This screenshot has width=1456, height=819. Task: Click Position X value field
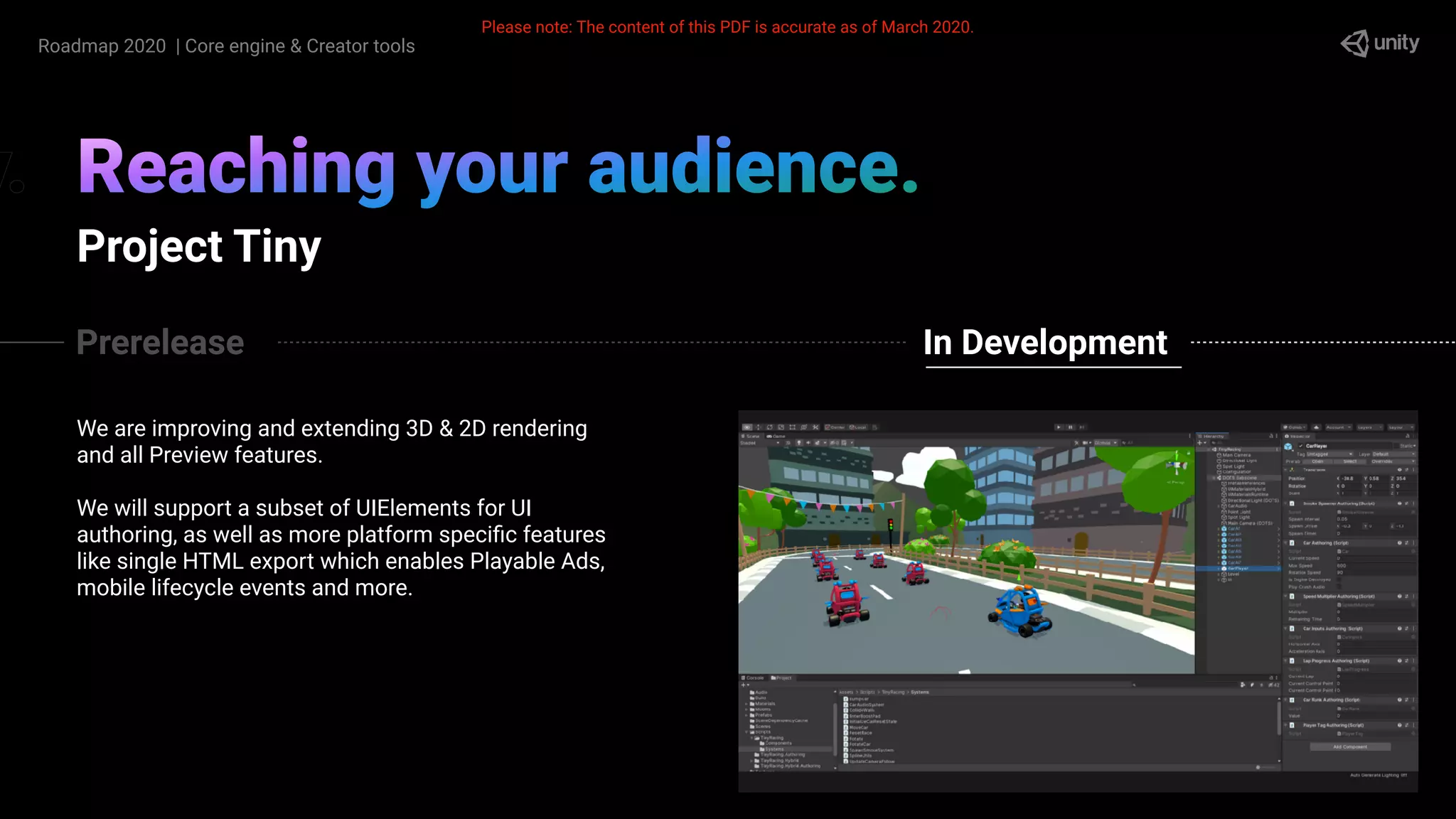(x=1349, y=478)
